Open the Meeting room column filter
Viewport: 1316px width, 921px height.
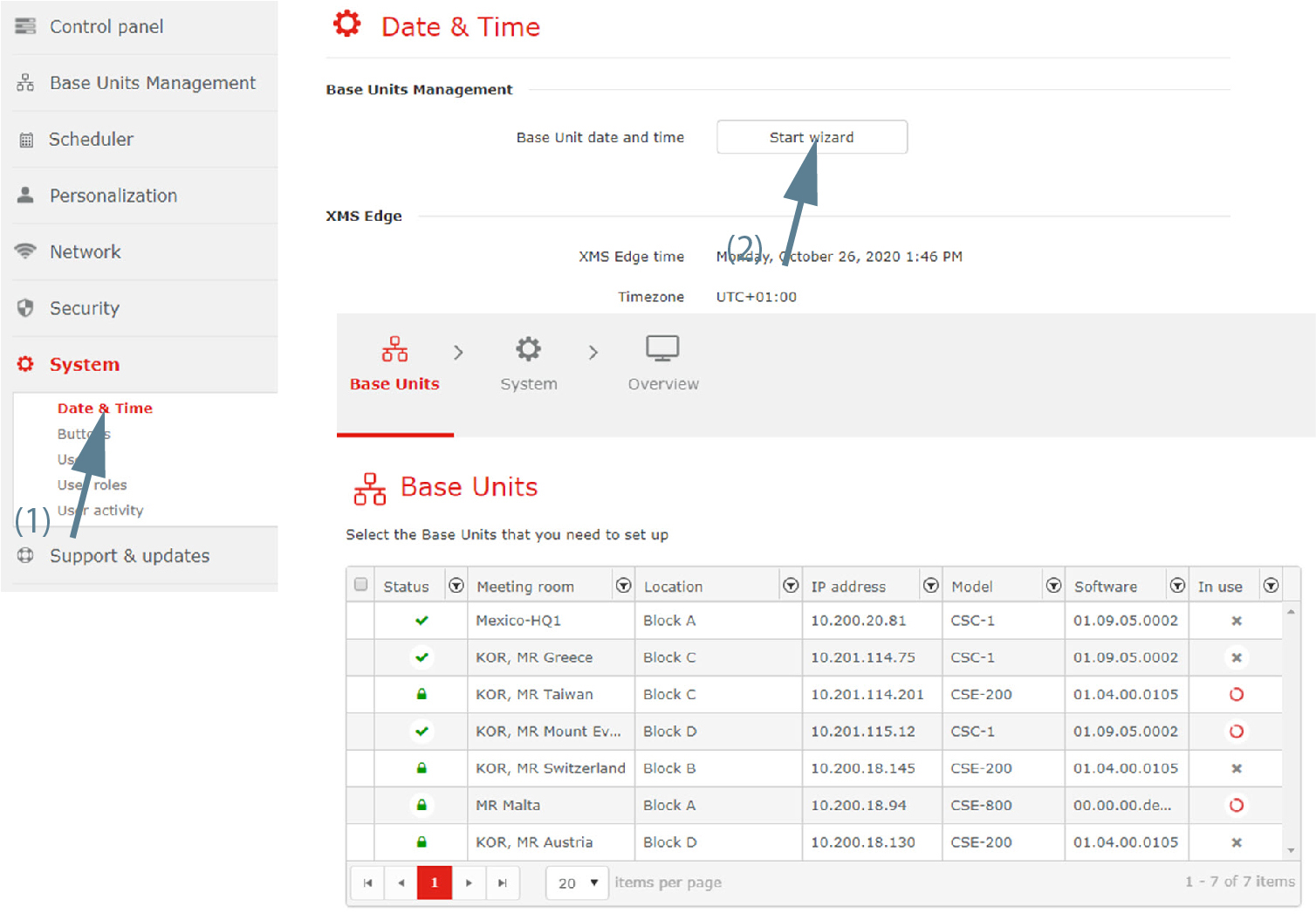(x=623, y=586)
